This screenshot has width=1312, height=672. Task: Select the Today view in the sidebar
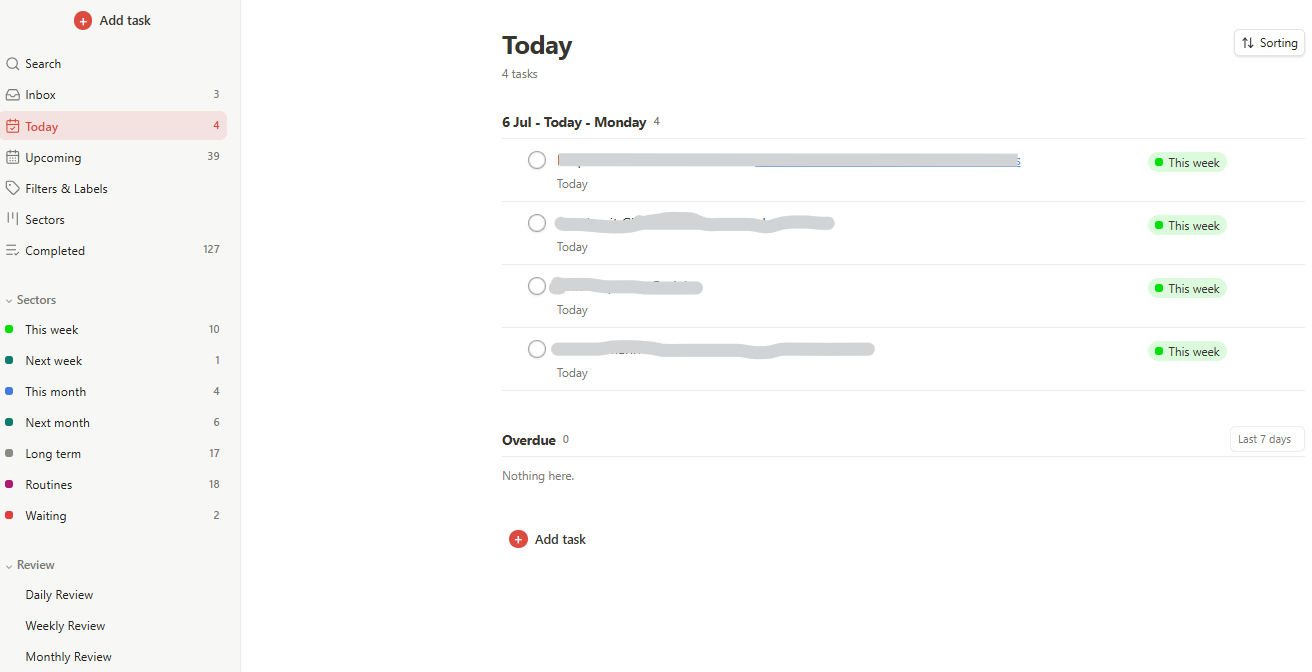click(114, 126)
